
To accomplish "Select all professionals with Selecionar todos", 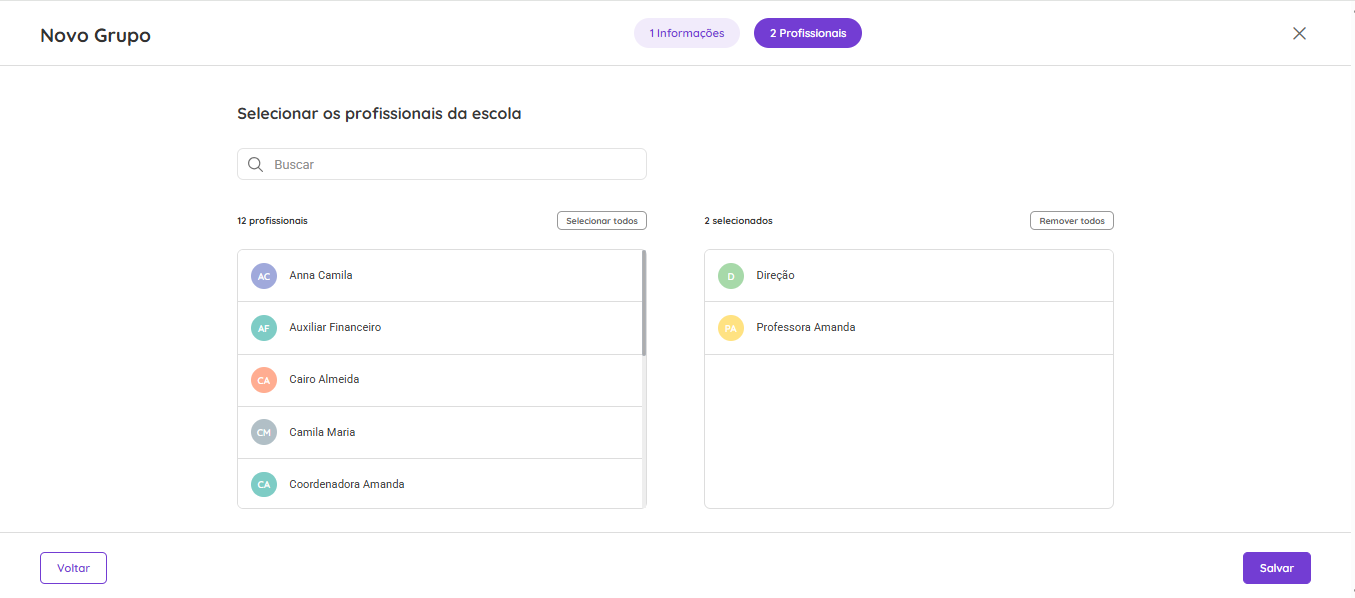I will (x=602, y=221).
